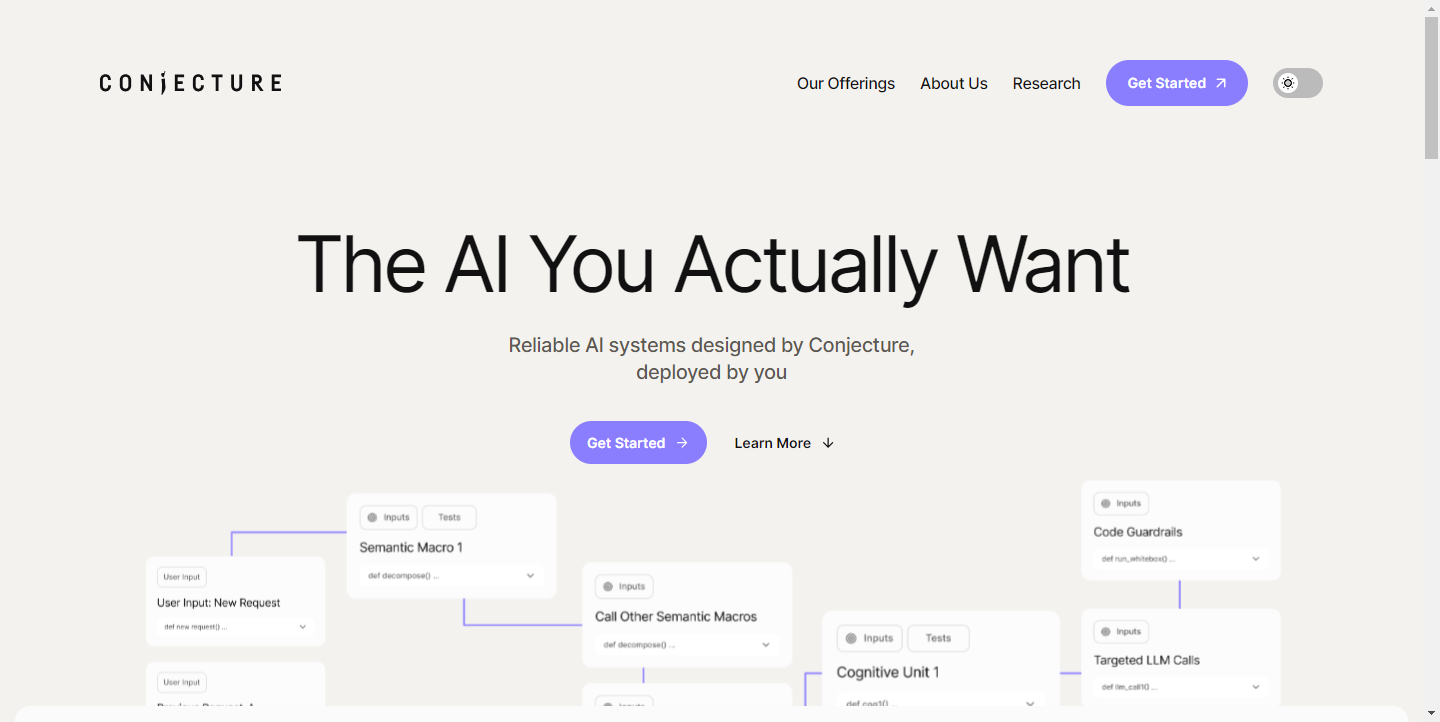Viewport: 1440px width, 722px height.
Task: Toggle the light/dark theme switch
Action: (1298, 83)
